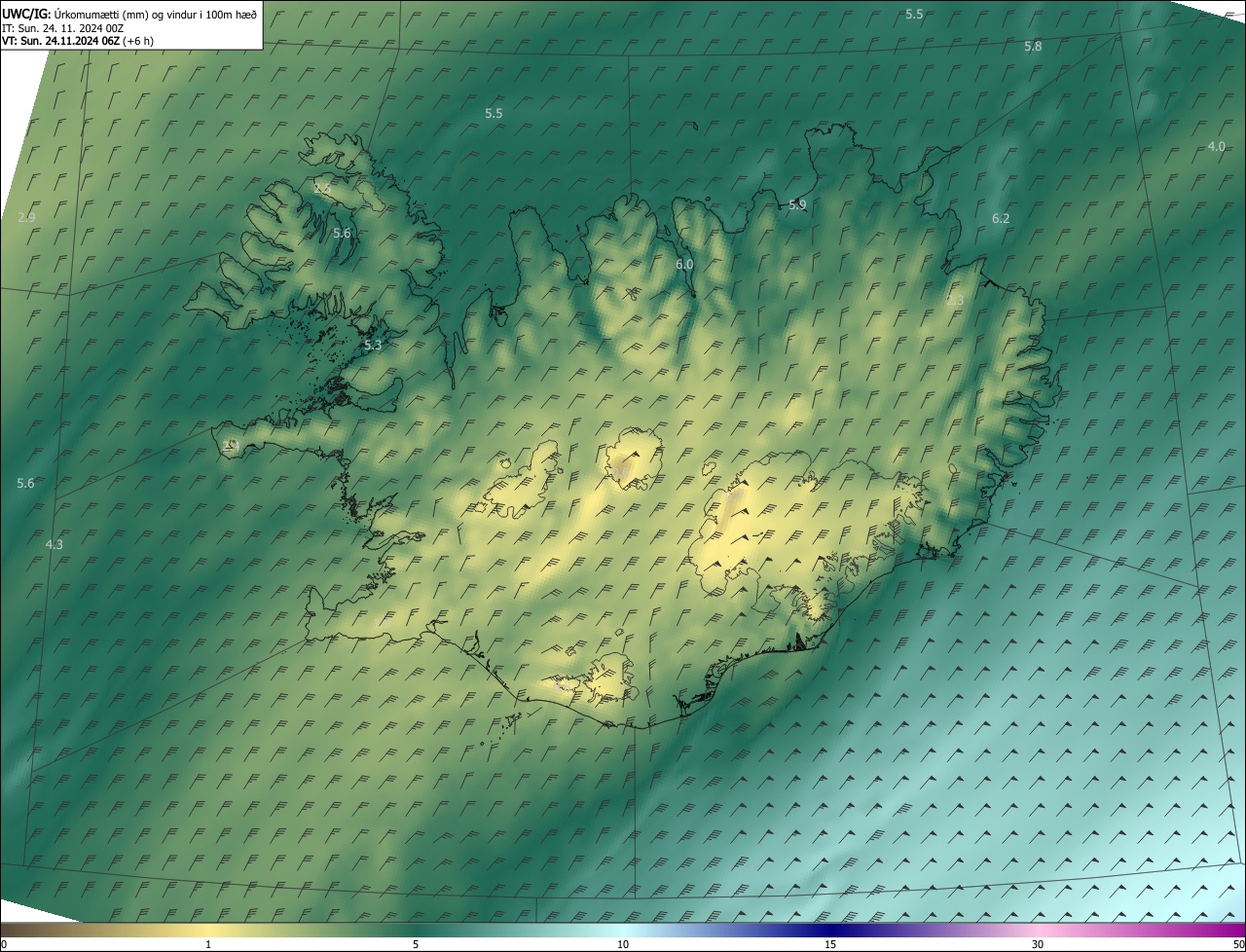Click the "IT: Sun. 24. 11. 2024 00Z" line

point(62,28)
